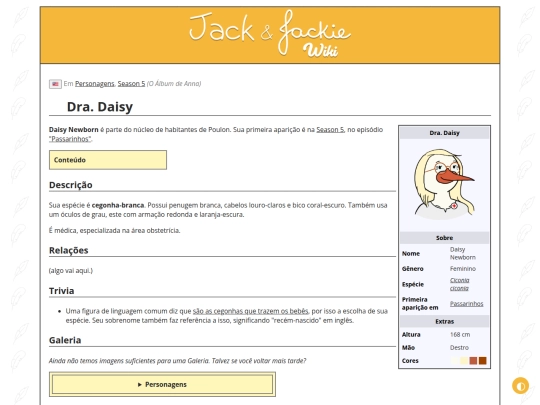Open the Ciconia ciconia species link
540x405 pixels.
click(459, 284)
